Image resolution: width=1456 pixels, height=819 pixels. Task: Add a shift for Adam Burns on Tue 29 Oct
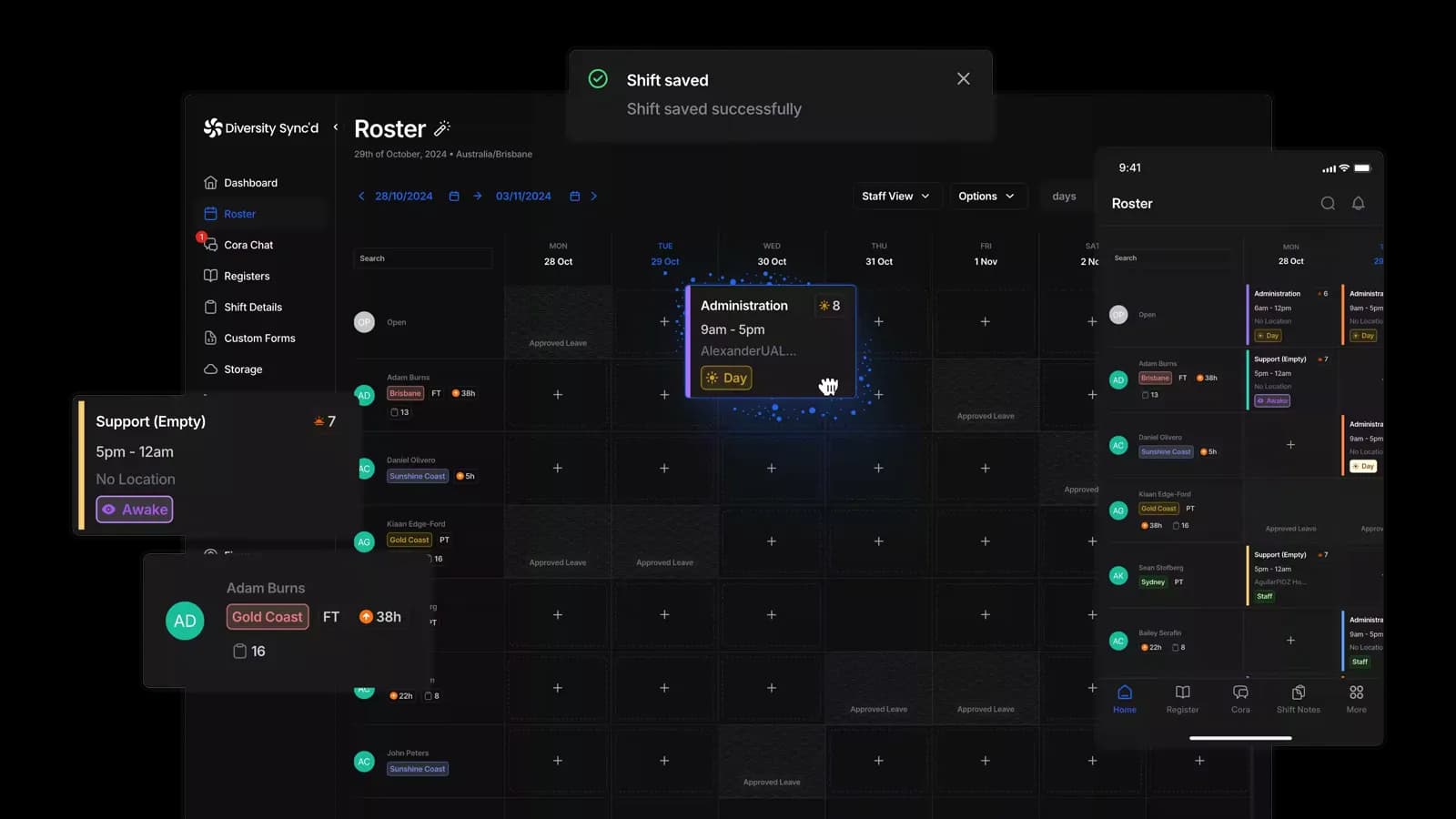pos(664,394)
